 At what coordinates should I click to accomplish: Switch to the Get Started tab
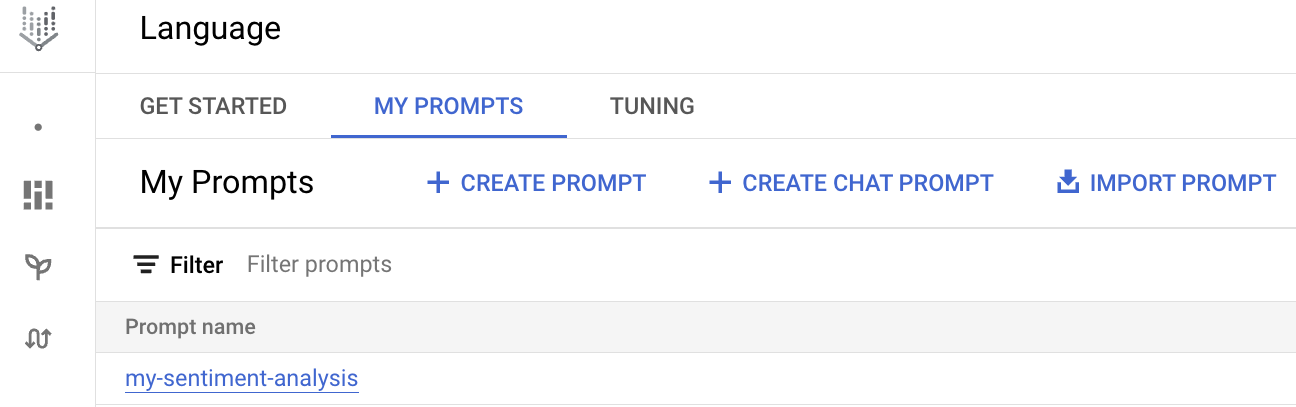tap(213, 106)
